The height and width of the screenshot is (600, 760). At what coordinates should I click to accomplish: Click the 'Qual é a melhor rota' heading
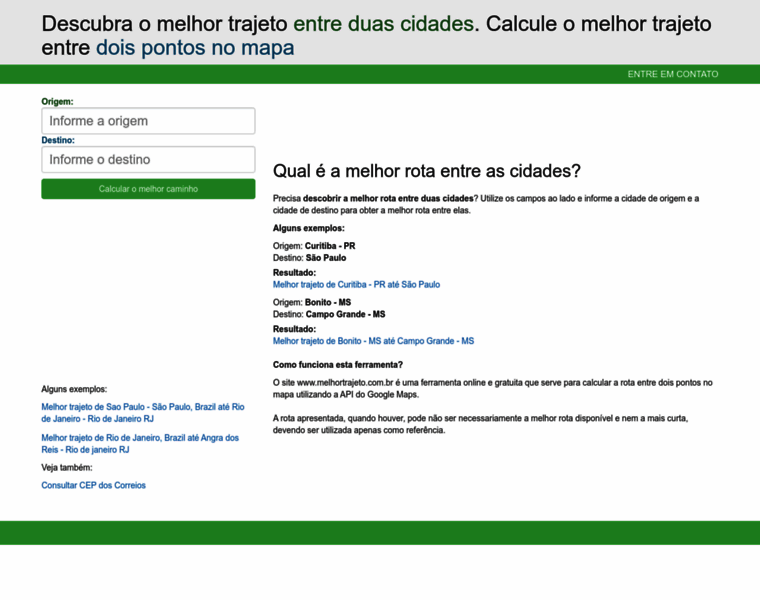click(x=426, y=171)
